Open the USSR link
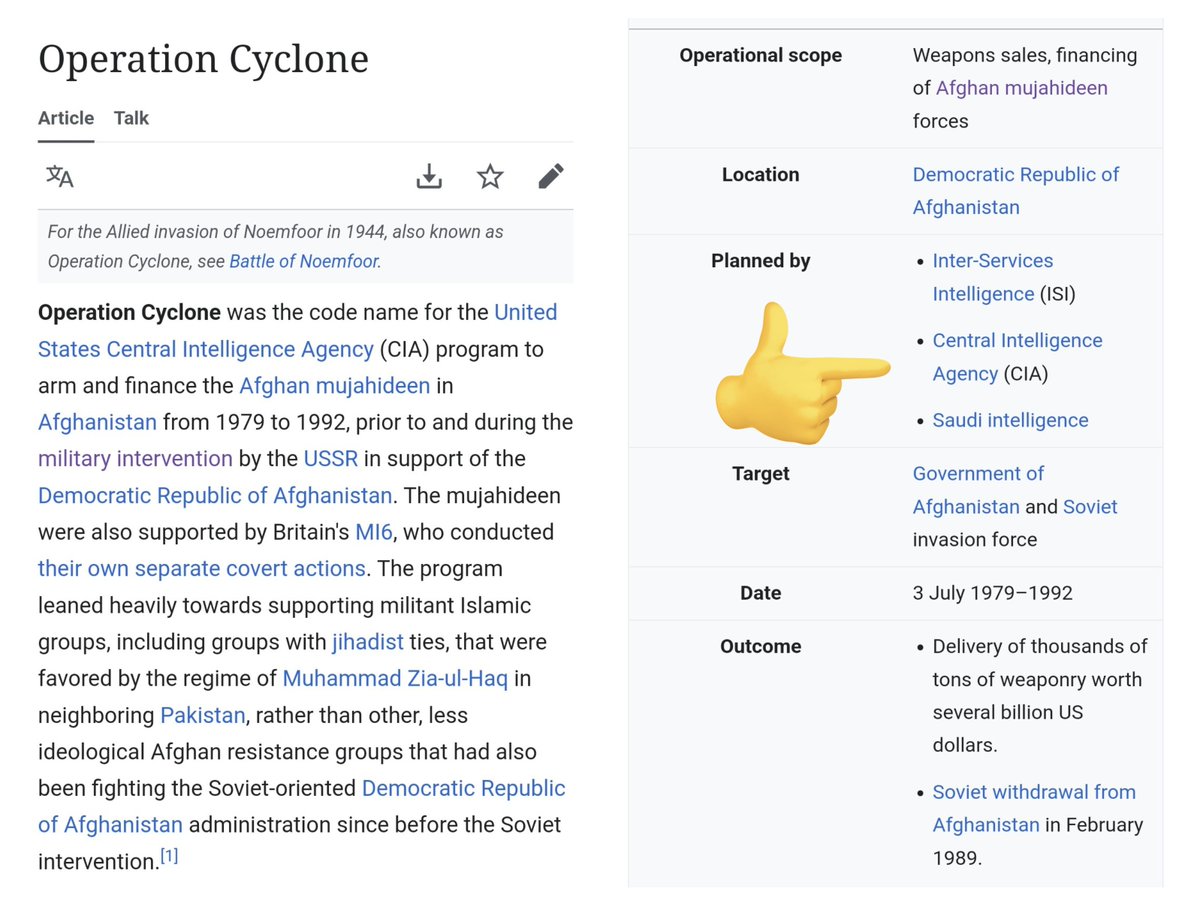Viewport: 1200px width, 901px height. pos(330,459)
